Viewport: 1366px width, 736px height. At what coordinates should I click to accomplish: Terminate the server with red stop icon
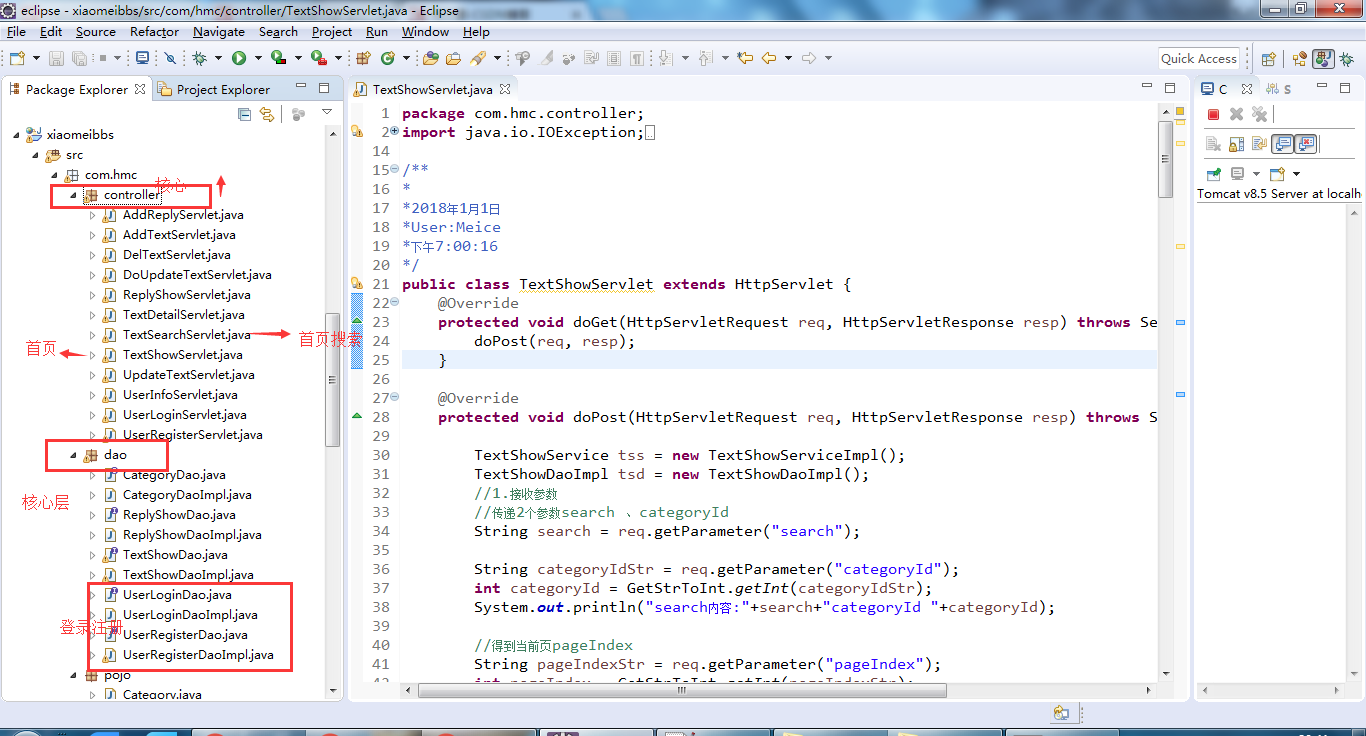(1213, 114)
